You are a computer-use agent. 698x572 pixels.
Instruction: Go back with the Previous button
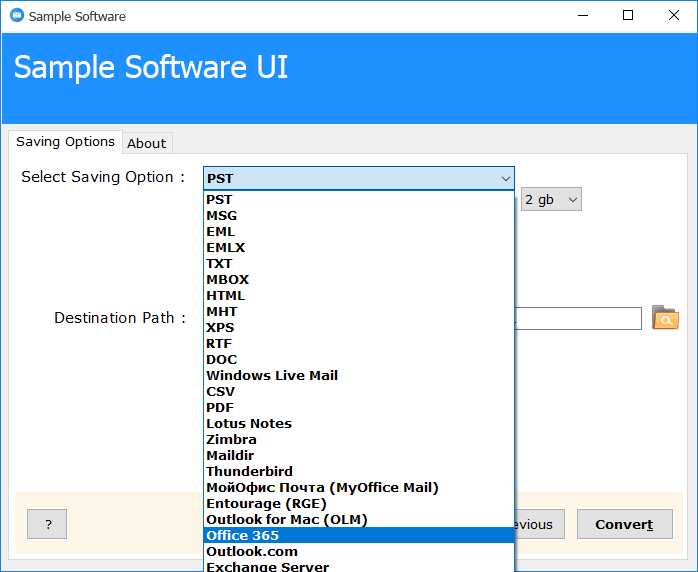tap(540, 524)
